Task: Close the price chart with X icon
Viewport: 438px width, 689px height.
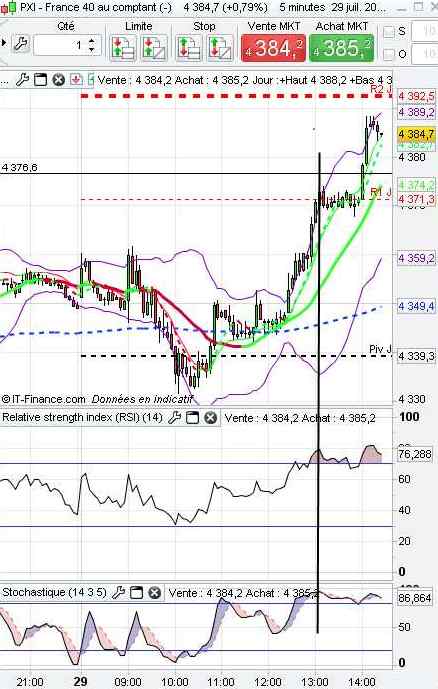Action: (58, 80)
